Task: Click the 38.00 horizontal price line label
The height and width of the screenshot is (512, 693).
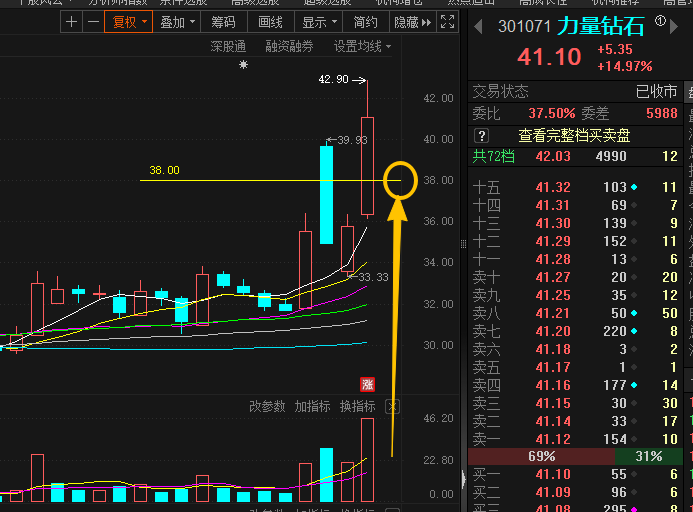Action: coord(164,170)
